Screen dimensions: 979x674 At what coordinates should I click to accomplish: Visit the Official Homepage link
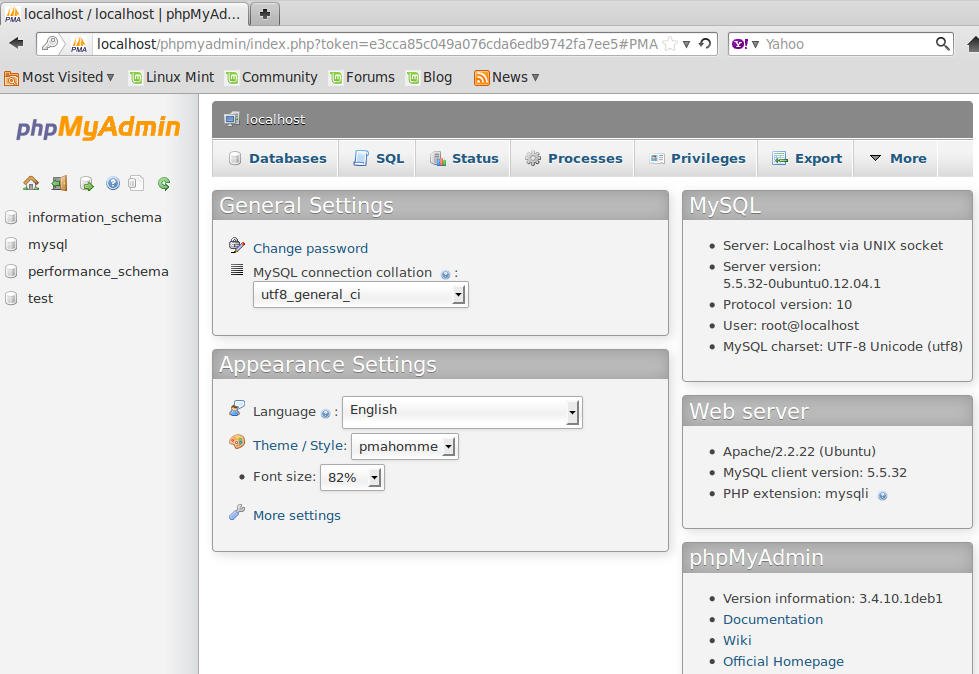point(783,662)
